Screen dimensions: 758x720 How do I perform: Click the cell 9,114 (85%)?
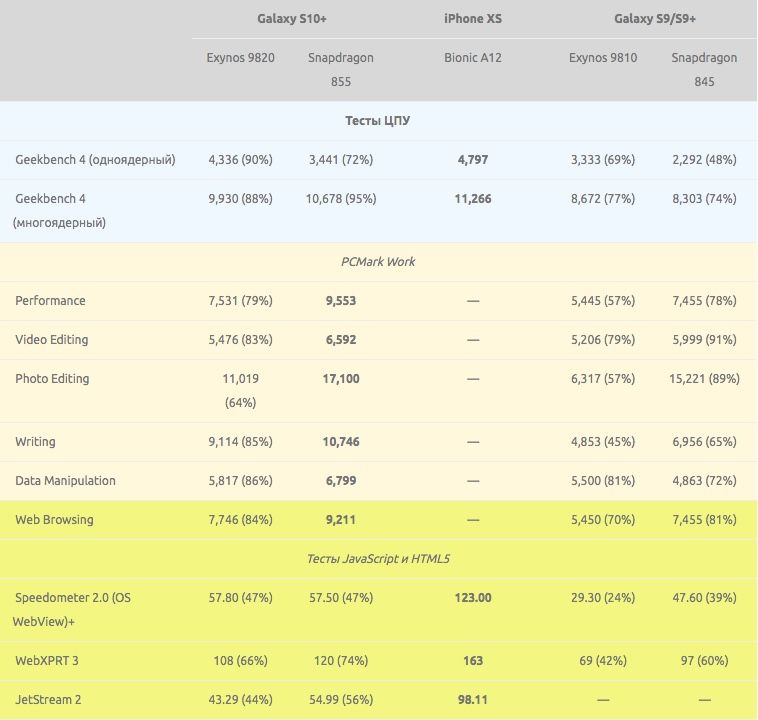click(x=240, y=442)
